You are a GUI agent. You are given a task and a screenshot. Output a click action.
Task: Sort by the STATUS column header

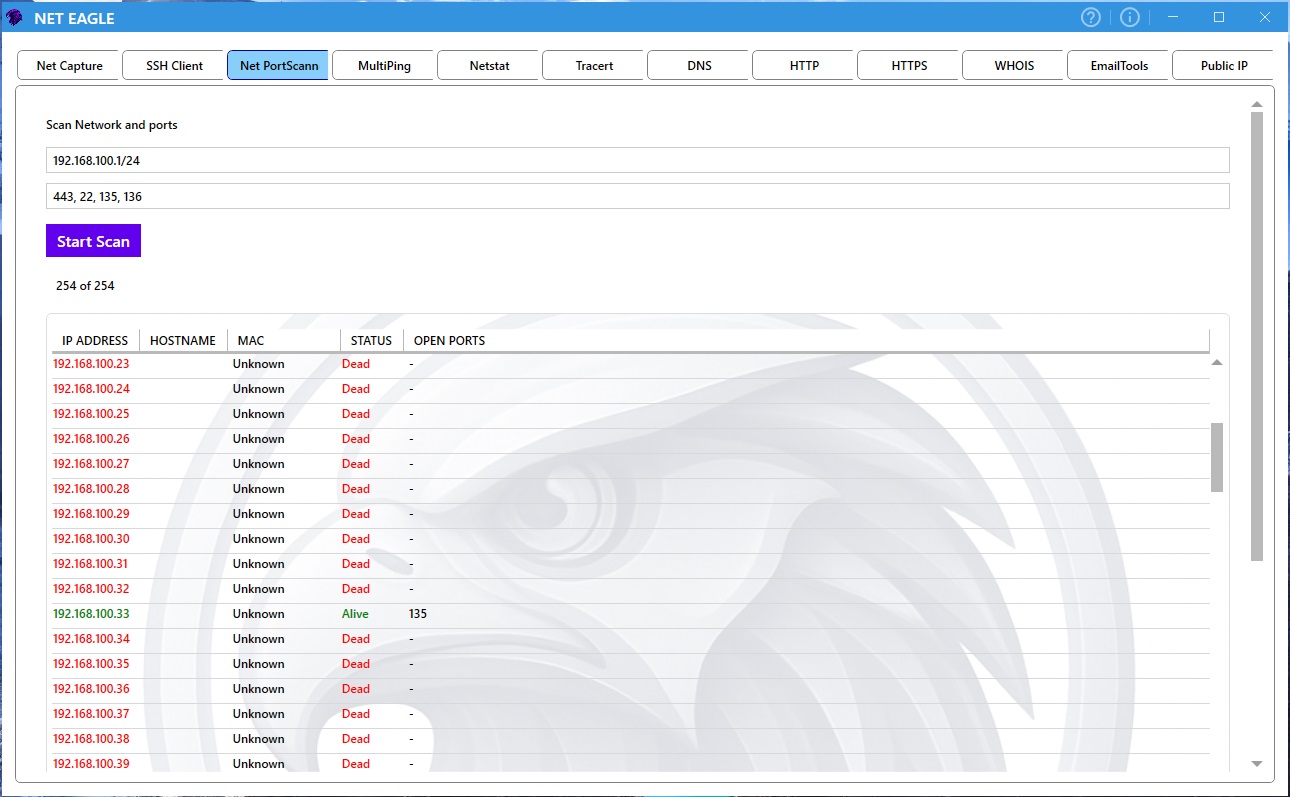point(371,341)
